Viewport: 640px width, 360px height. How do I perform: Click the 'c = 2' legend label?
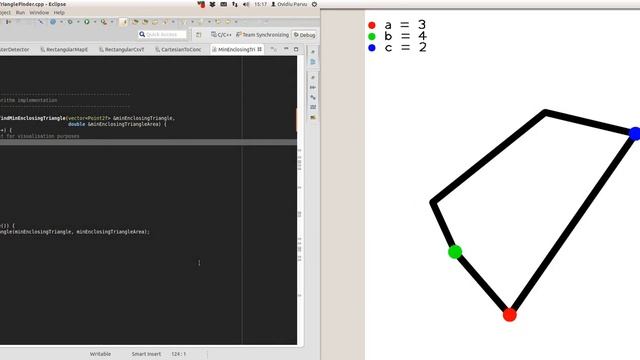[405, 48]
